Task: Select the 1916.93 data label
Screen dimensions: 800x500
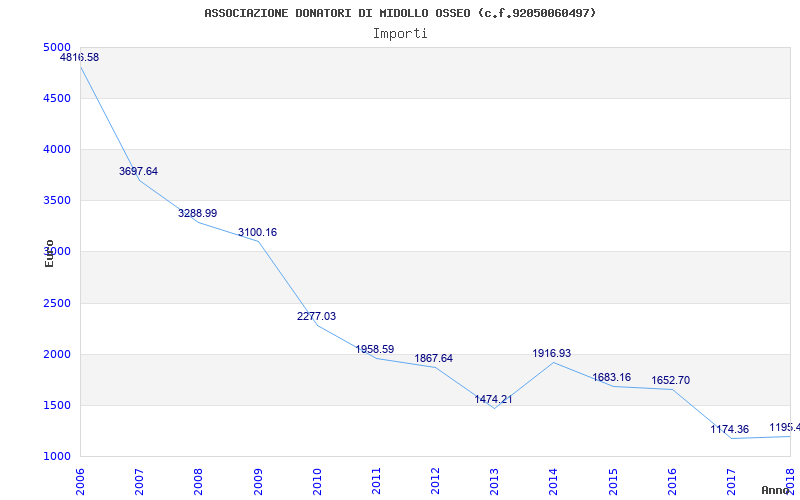Action: tap(552, 354)
